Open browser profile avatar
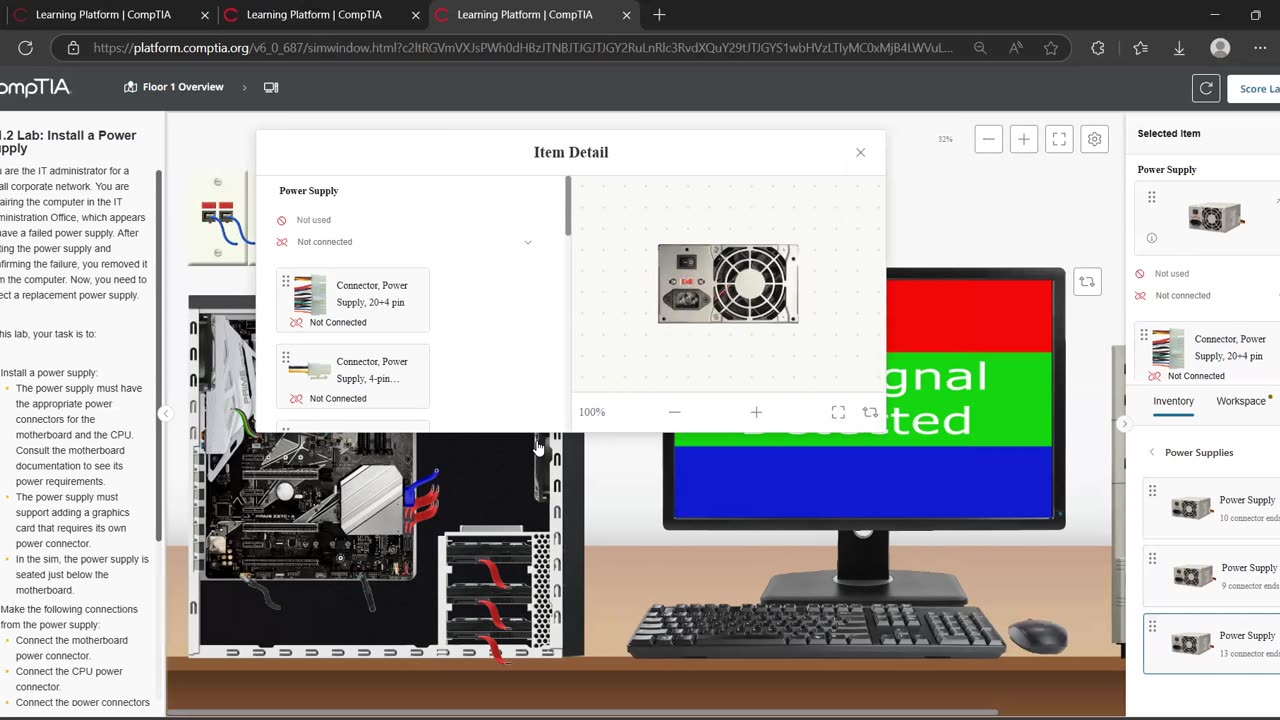1280x720 pixels. click(x=1220, y=48)
